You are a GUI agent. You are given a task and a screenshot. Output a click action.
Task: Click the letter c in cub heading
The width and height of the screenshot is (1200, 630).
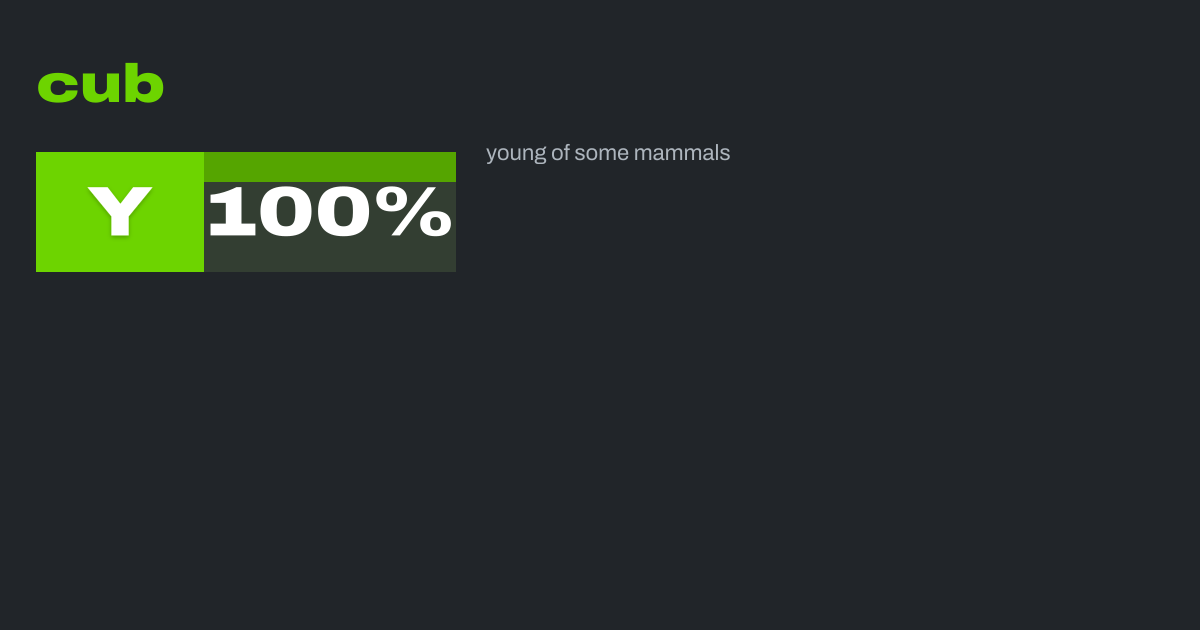point(57,88)
